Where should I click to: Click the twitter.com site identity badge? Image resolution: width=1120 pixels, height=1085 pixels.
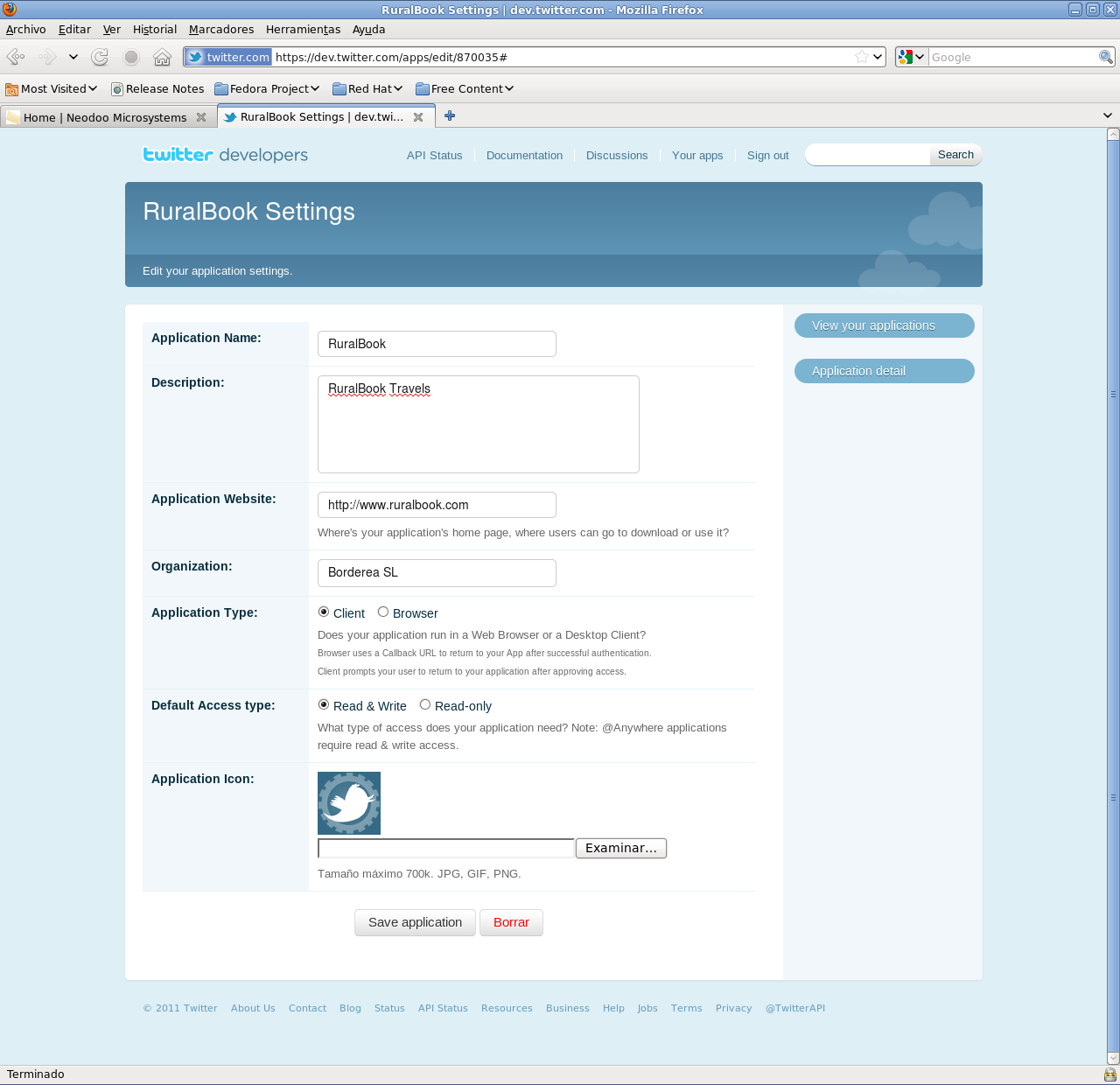[x=228, y=57]
